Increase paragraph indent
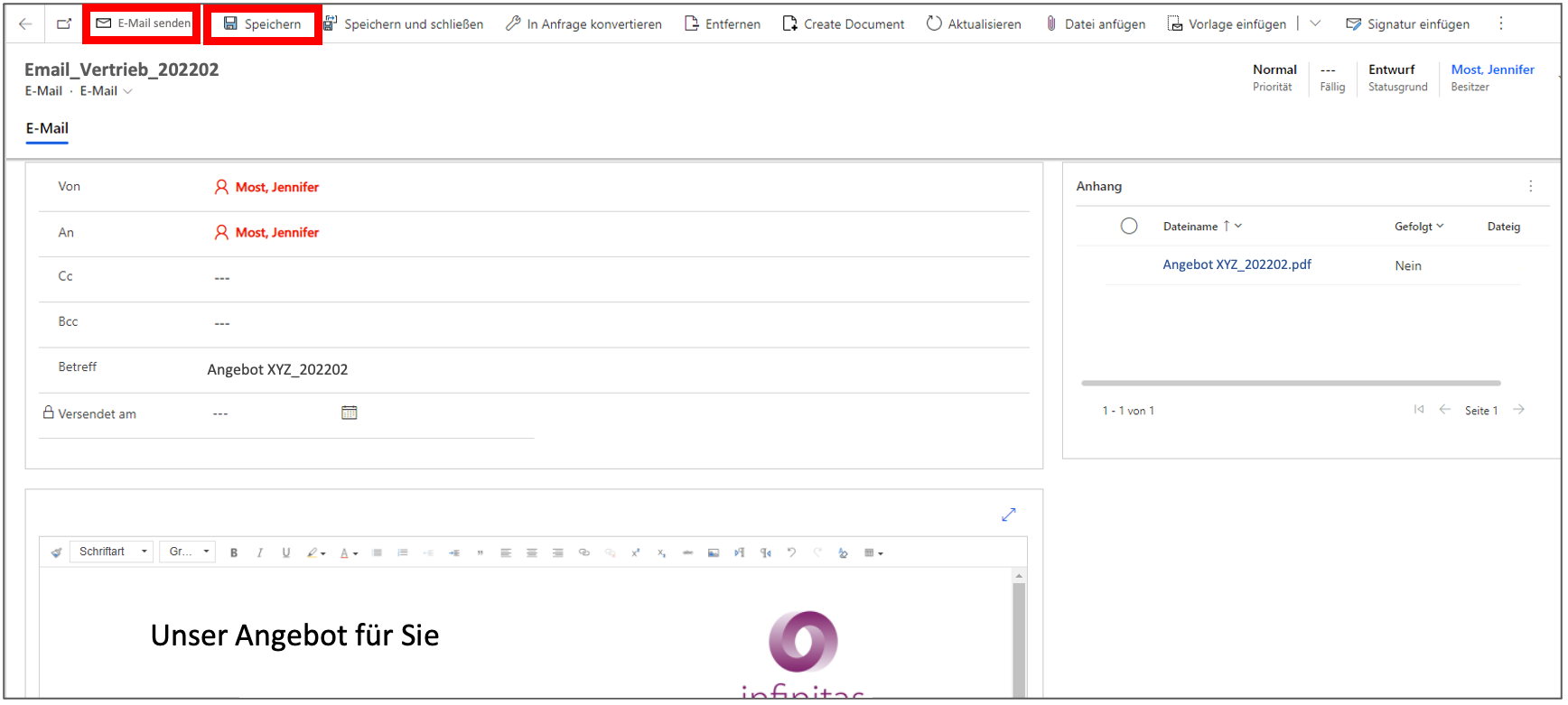The height and width of the screenshot is (705, 1568). (454, 552)
